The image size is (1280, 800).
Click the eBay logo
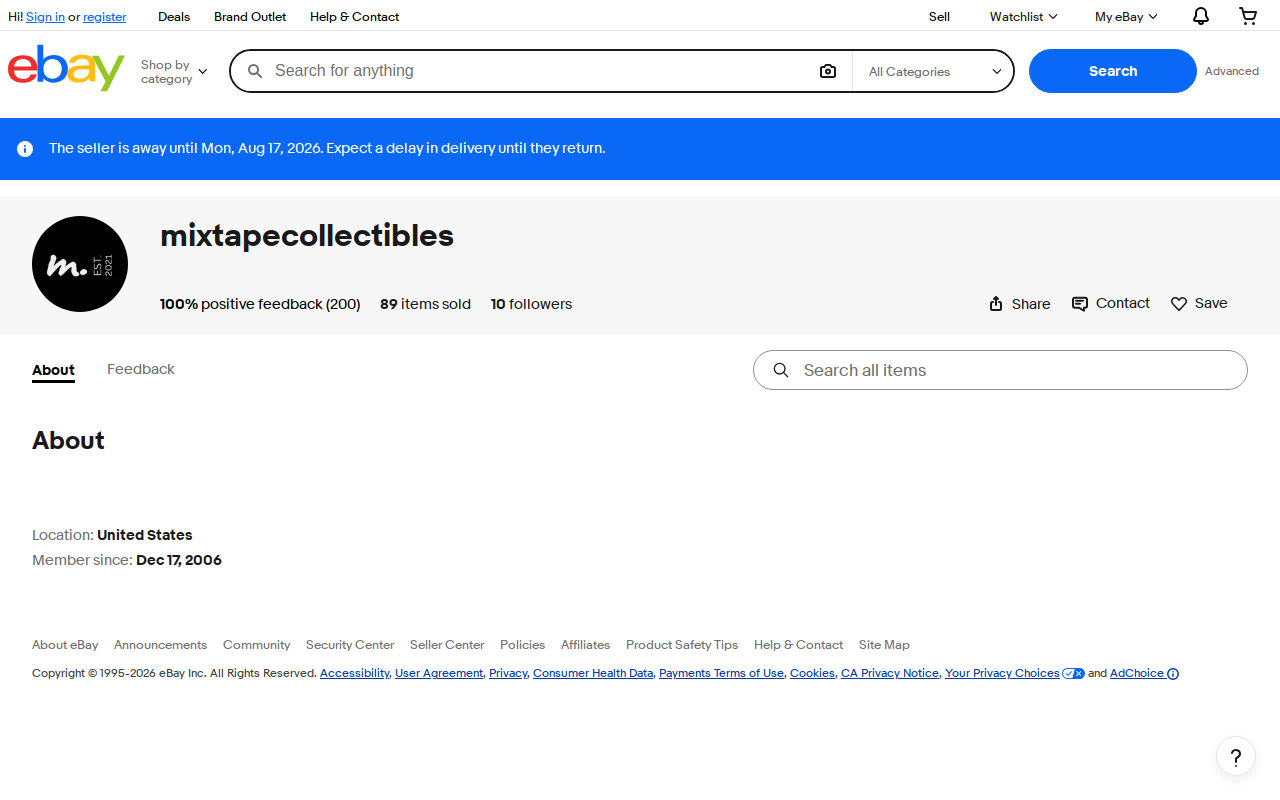tap(66, 68)
